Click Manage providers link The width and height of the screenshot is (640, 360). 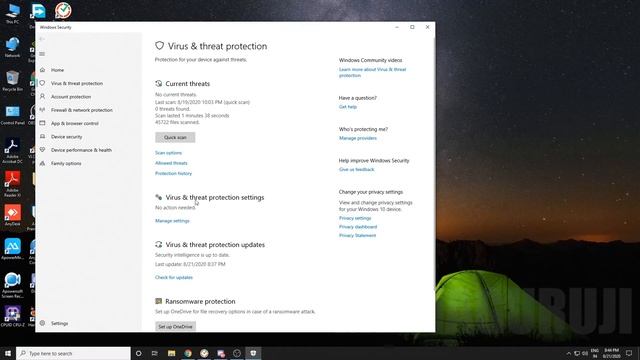coord(358,138)
